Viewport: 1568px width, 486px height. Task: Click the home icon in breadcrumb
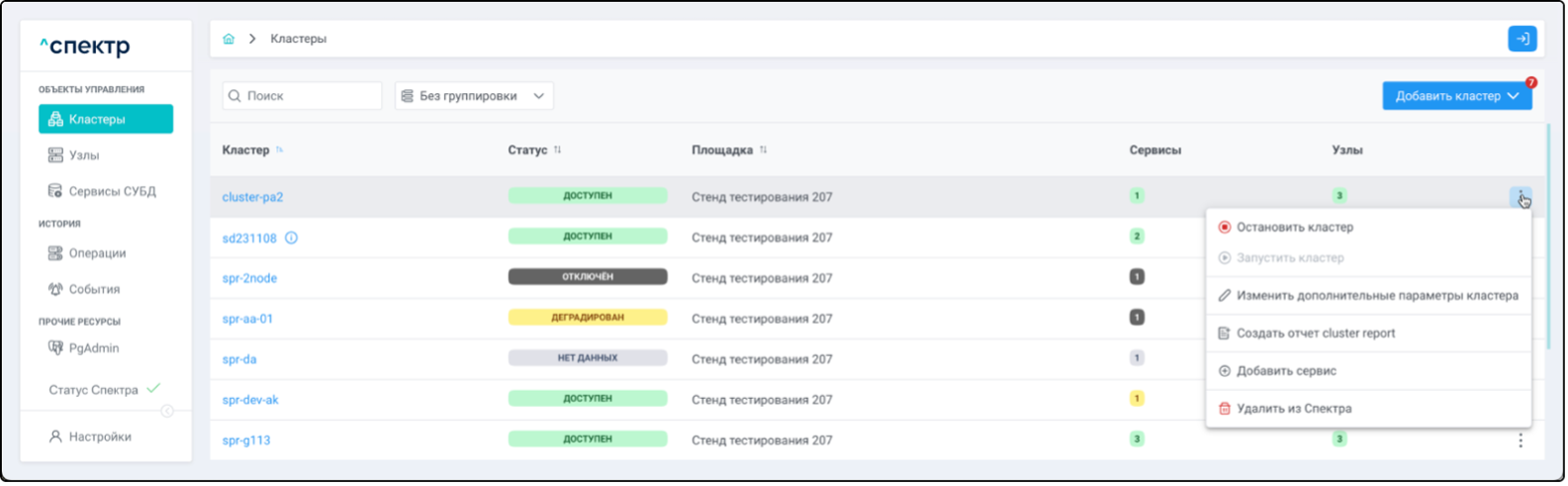coord(229,39)
